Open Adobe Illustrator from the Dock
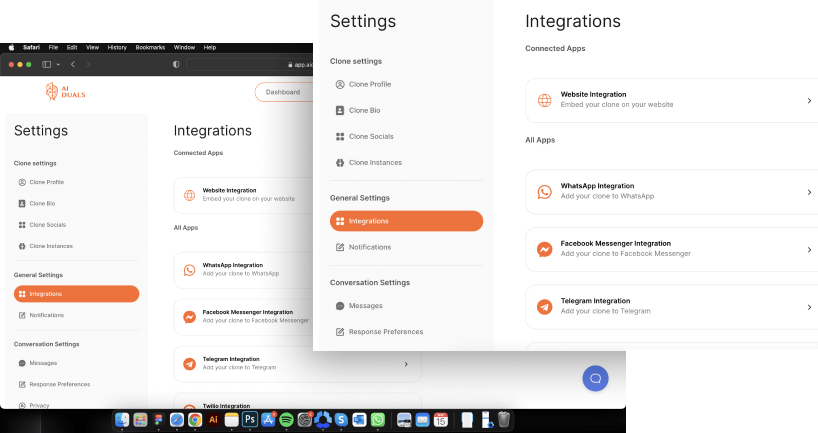818x433 pixels. [x=213, y=419]
